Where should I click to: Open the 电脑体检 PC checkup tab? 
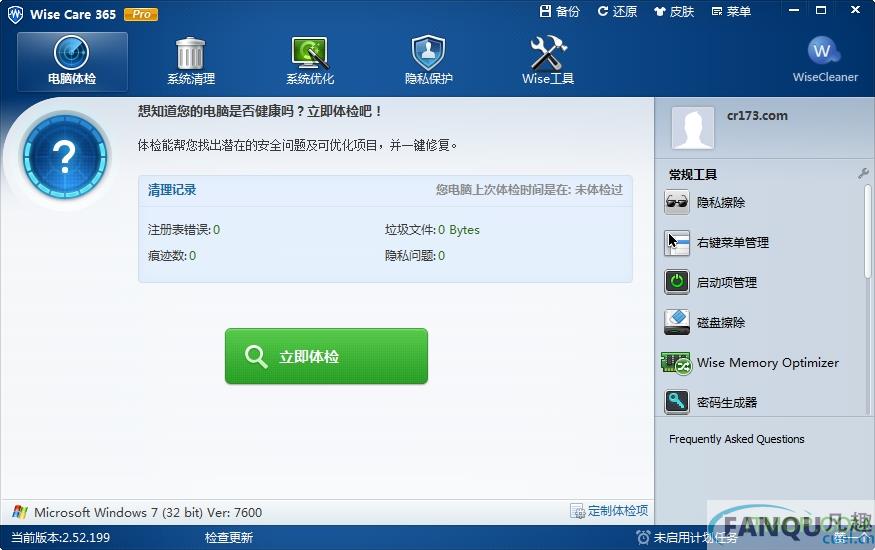tap(72, 61)
